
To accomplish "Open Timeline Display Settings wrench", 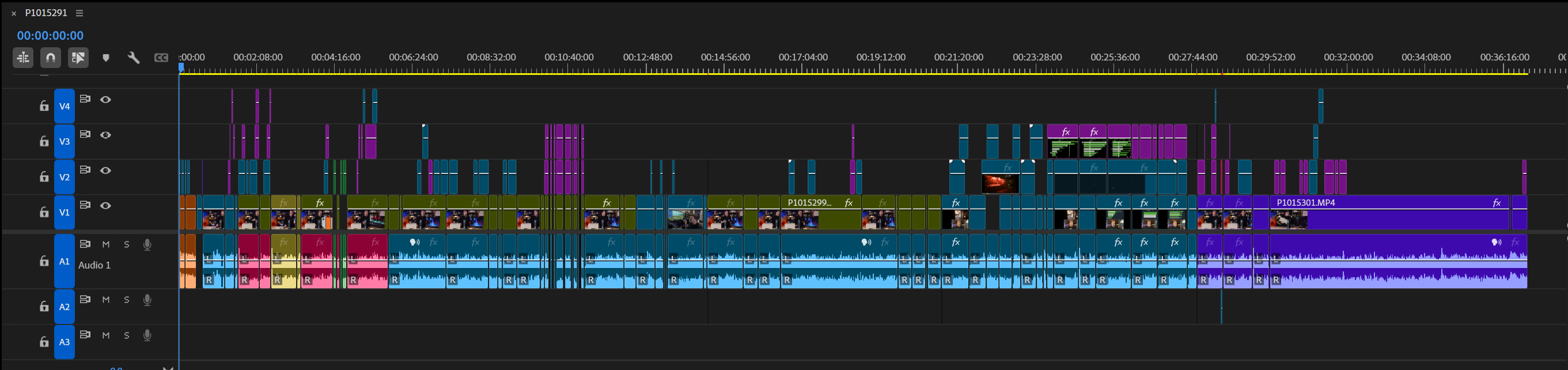I will (x=133, y=58).
